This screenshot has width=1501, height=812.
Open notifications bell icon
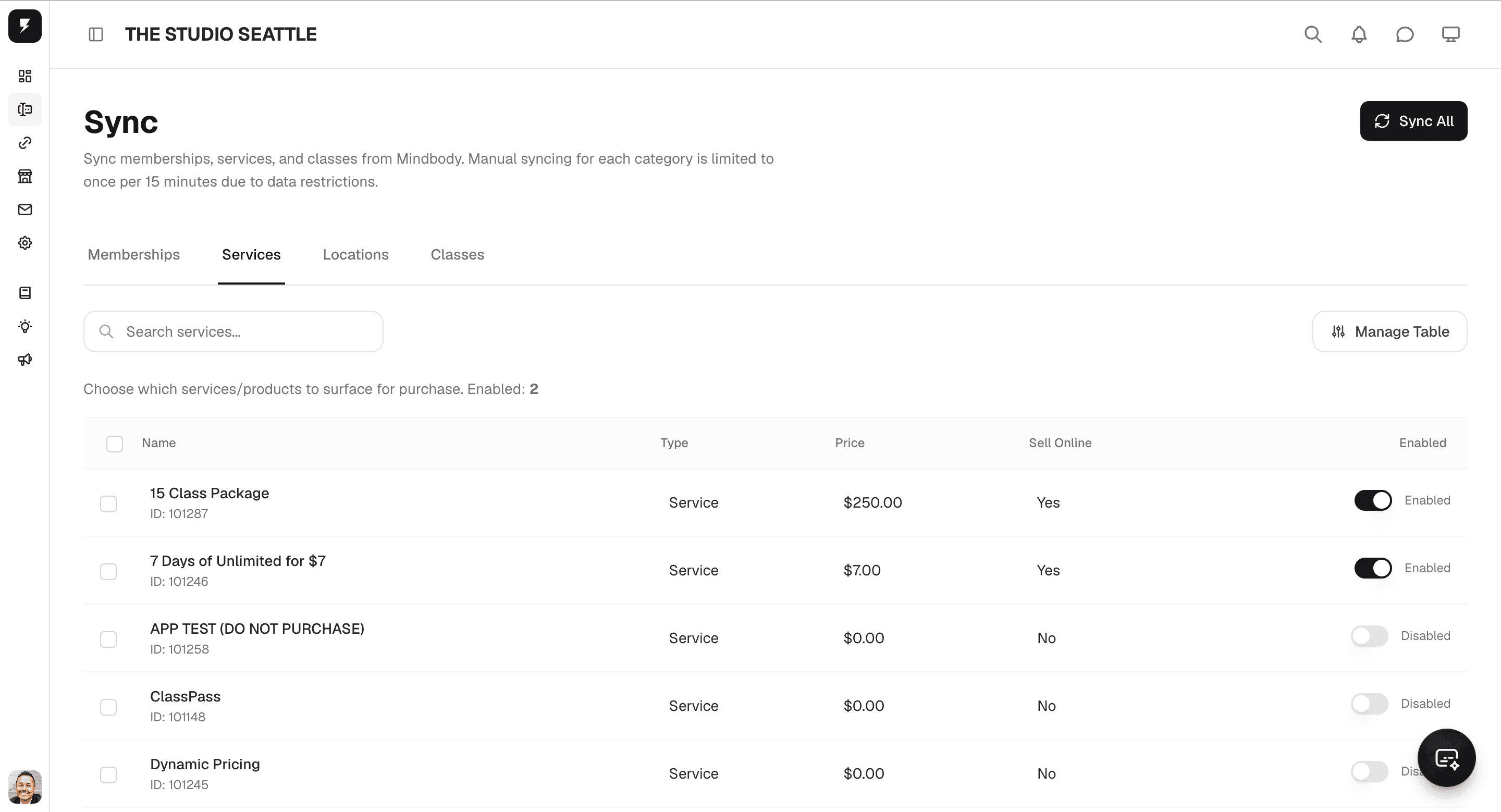click(1359, 34)
